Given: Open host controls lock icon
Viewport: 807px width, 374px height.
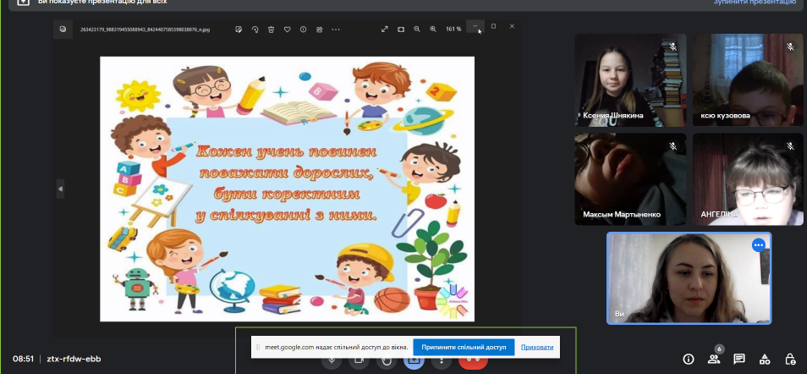Looking at the screenshot, I should click(x=790, y=359).
